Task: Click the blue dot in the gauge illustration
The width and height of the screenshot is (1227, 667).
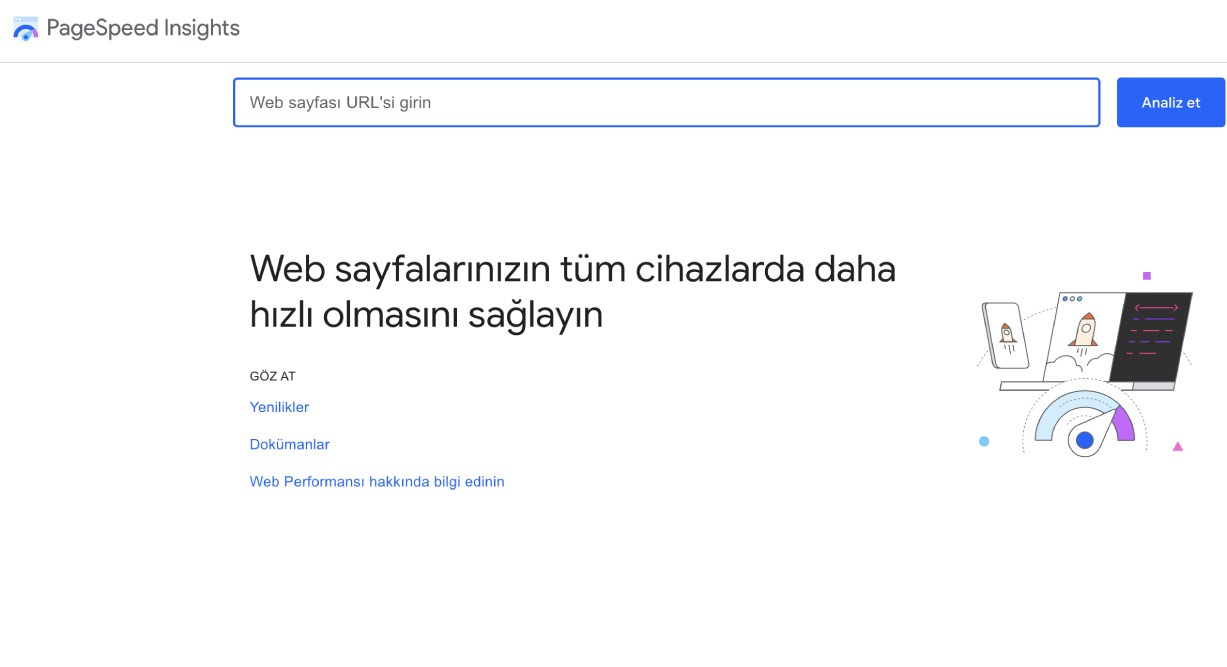Action: [x=1086, y=441]
